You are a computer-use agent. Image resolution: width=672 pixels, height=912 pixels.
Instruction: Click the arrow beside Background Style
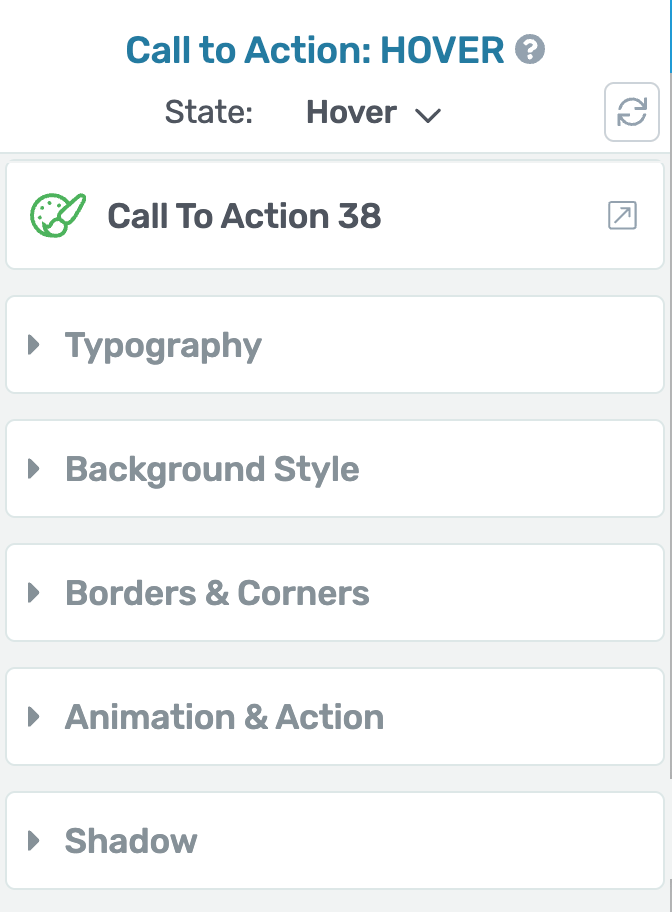coord(35,469)
